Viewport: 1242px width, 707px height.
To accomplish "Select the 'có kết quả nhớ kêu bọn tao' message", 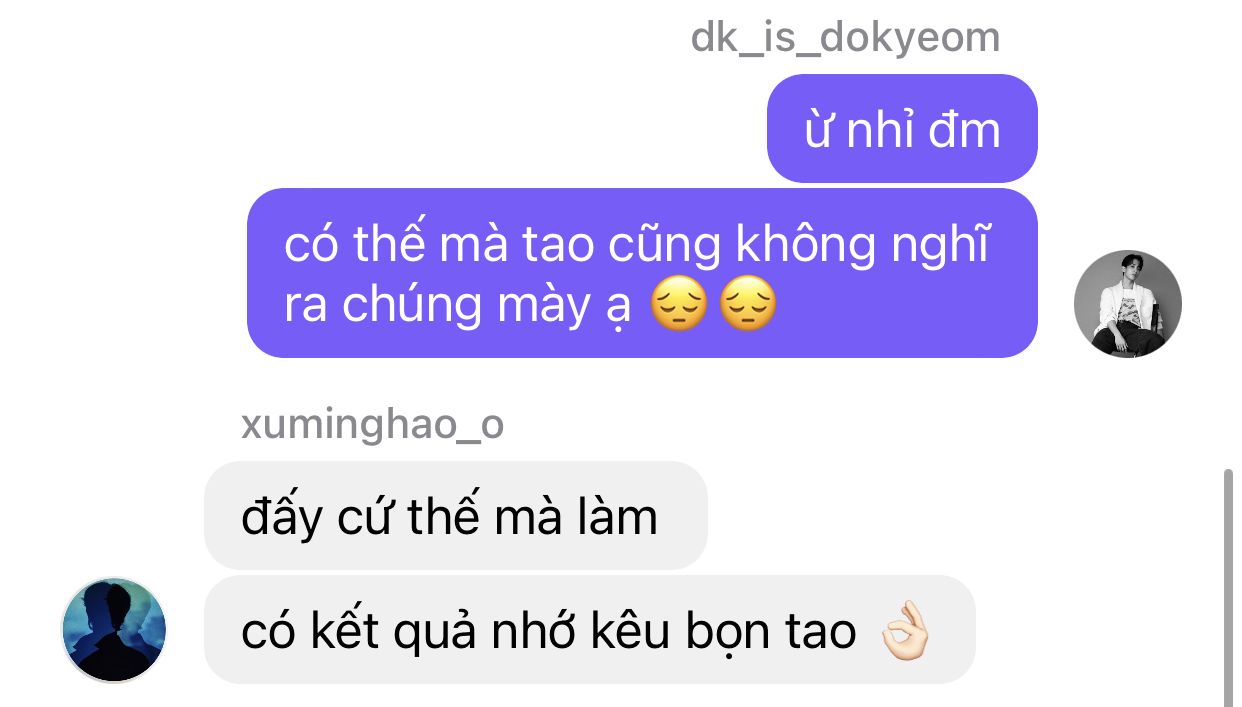I will [590, 630].
